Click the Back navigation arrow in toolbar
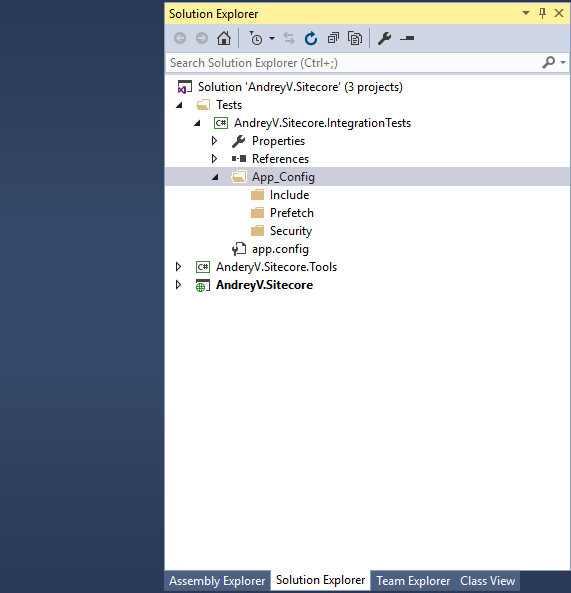 click(x=180, y=38)
